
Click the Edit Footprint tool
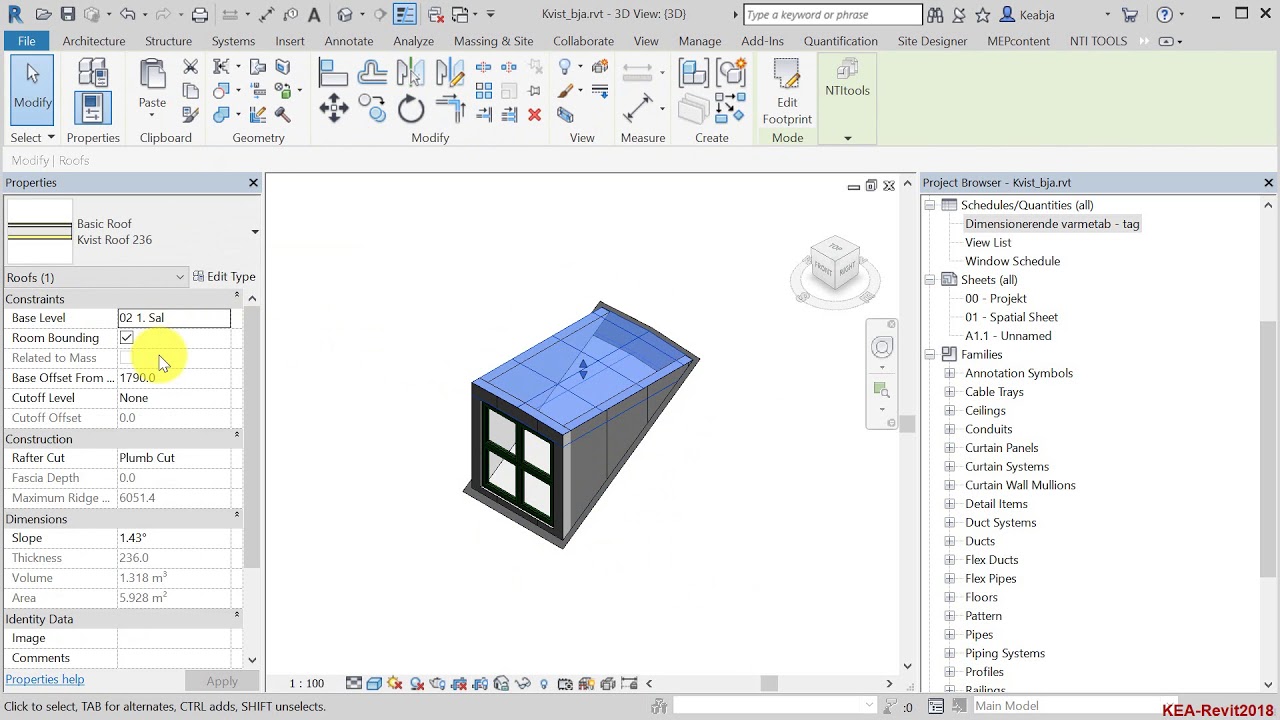pos(787,92)
